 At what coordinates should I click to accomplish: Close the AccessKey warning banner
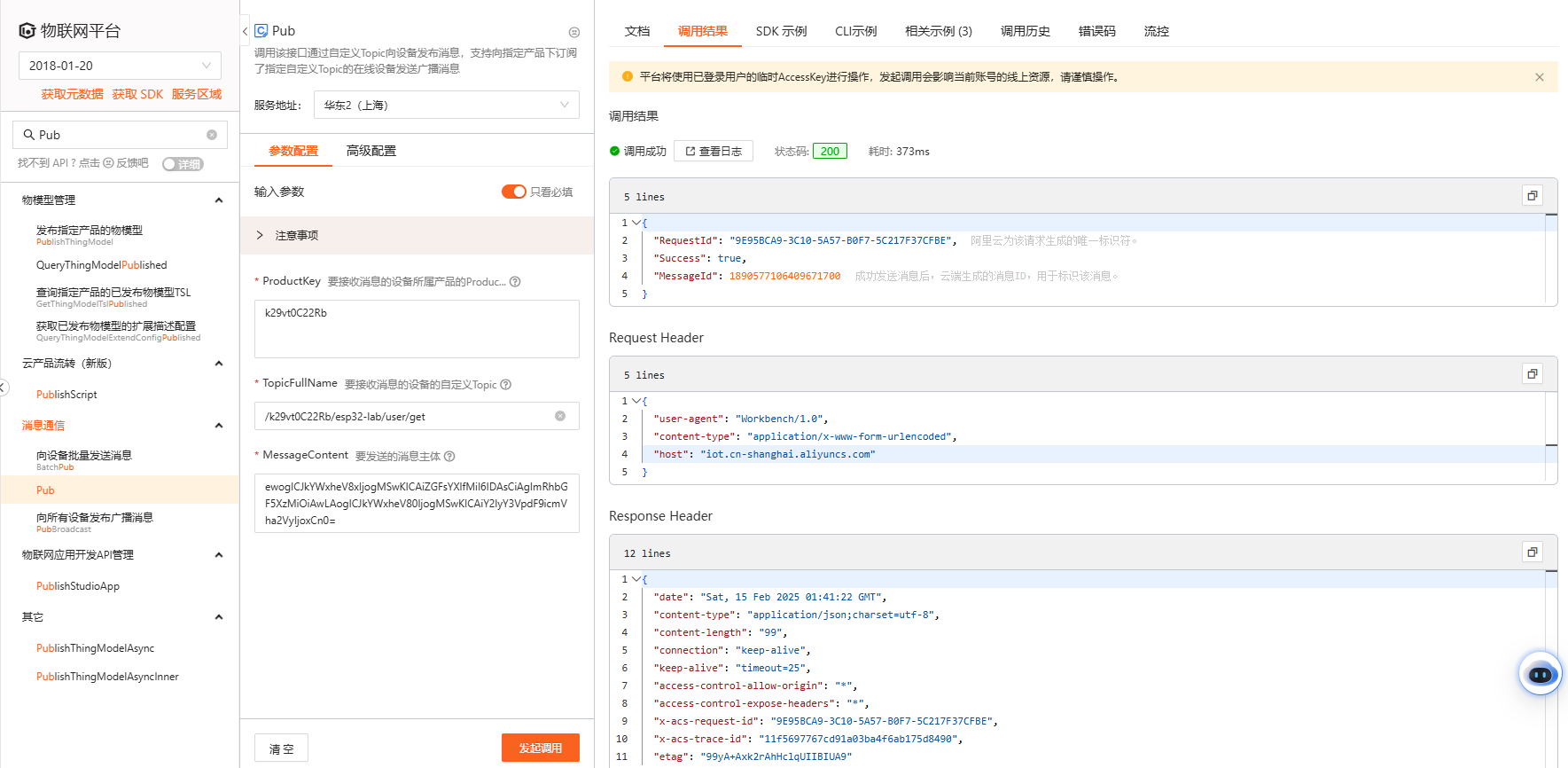[1540, 77]
